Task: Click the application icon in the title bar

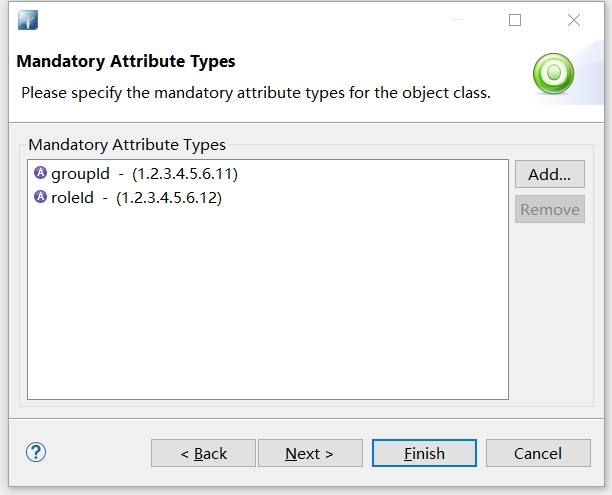Action: 27,20
